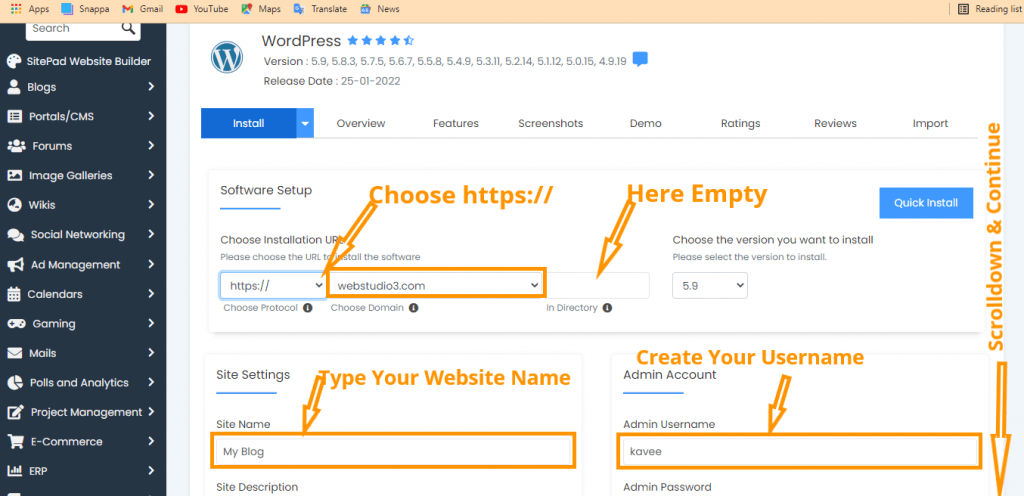Expand the Social Networking category chevron
Image resolution: width=1024 pixels, height=496 pixels.
[151, 234]
